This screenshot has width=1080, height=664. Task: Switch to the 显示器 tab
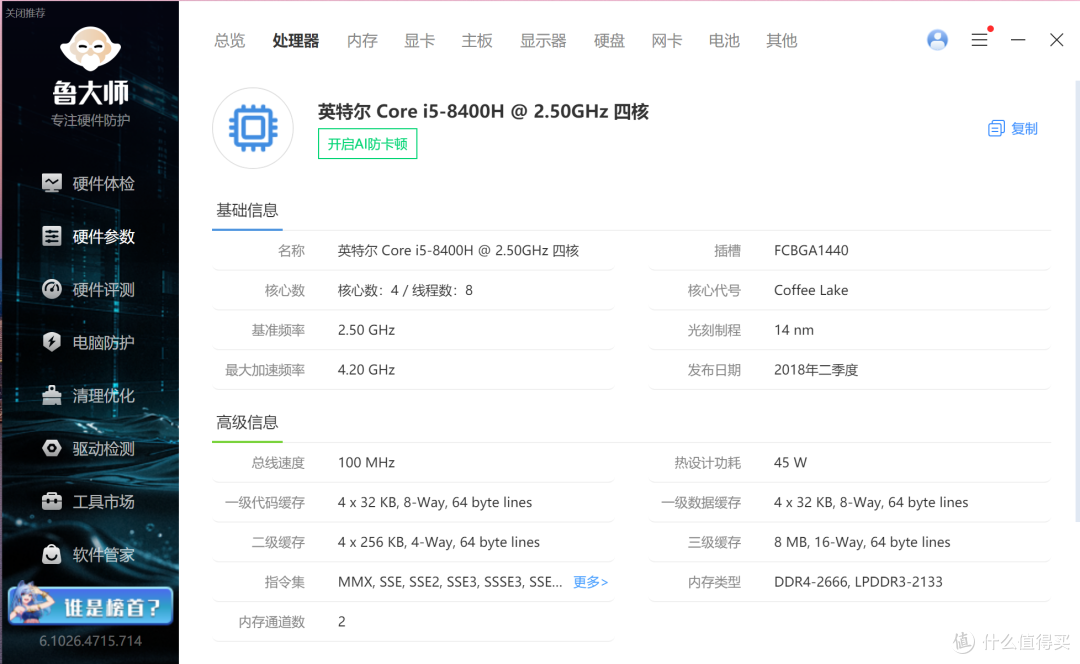coord(543,41)
